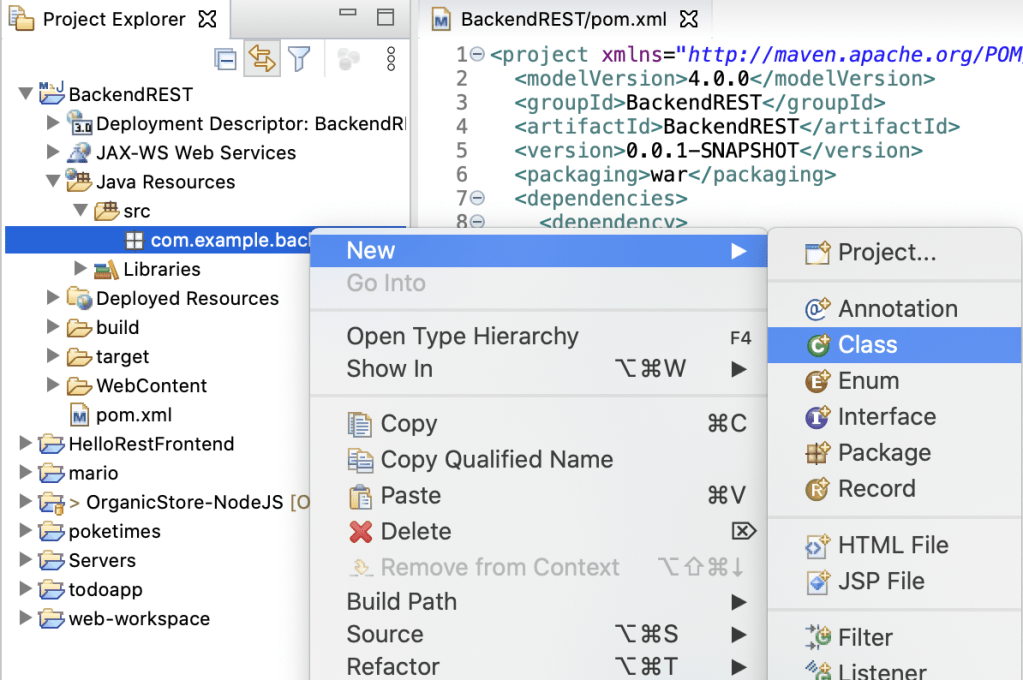Select Class in the New submenu

click(867, 345)
